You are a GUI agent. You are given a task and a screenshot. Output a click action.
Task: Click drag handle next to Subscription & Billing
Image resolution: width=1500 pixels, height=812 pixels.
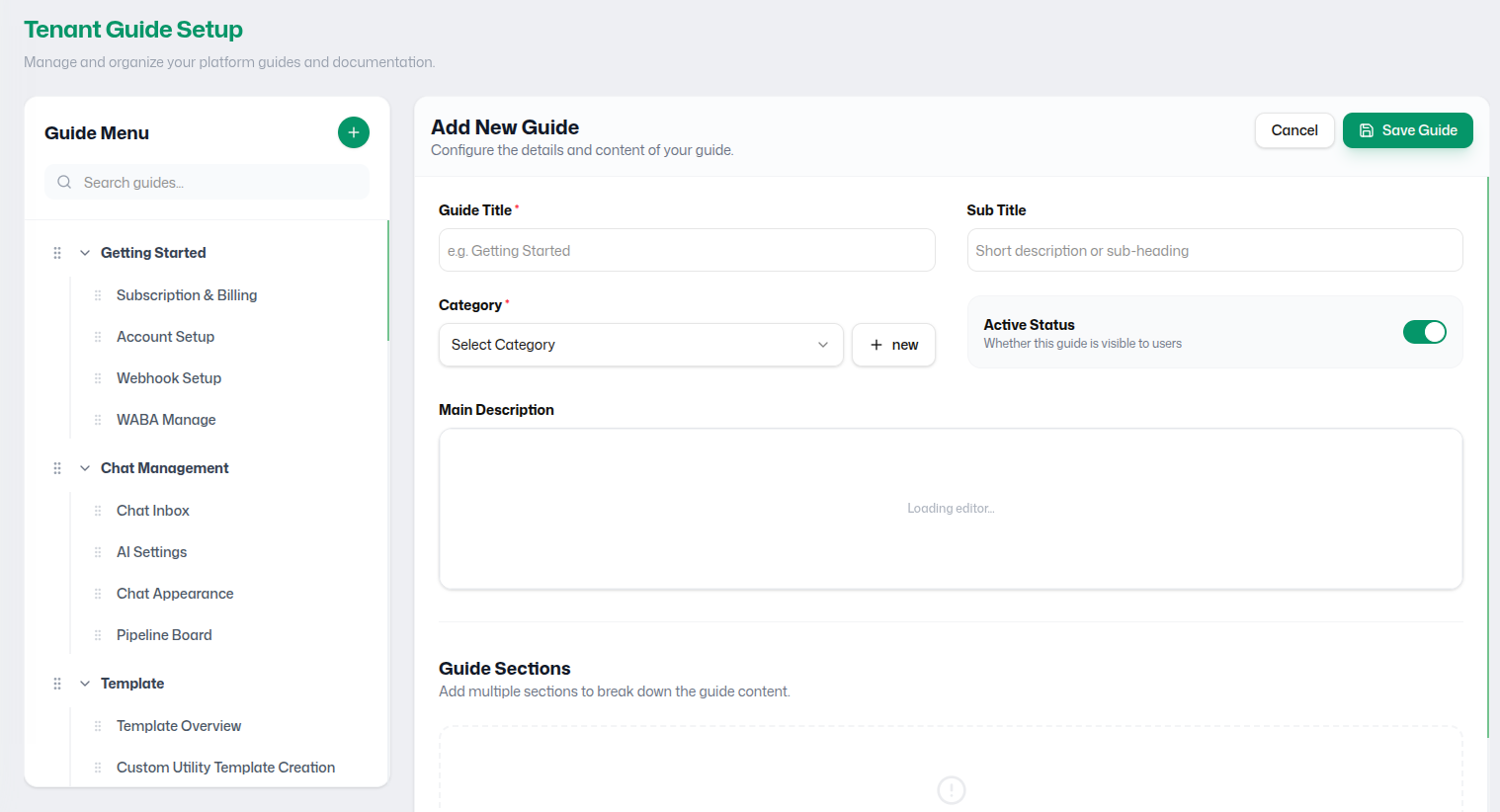click(98, 295)
